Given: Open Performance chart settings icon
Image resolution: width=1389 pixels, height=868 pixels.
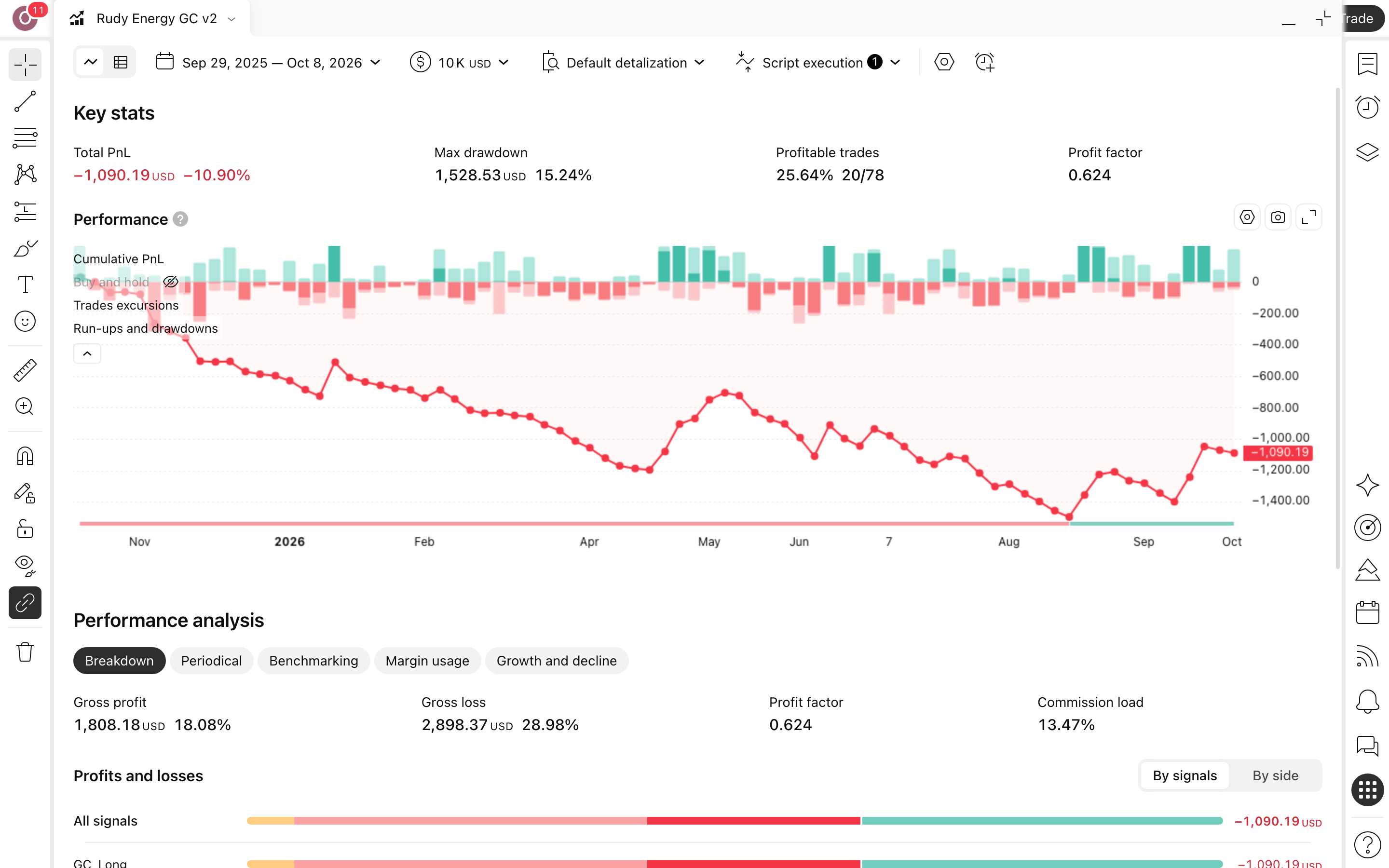Looking at the screenshot, I should (x=1247, y=217).
